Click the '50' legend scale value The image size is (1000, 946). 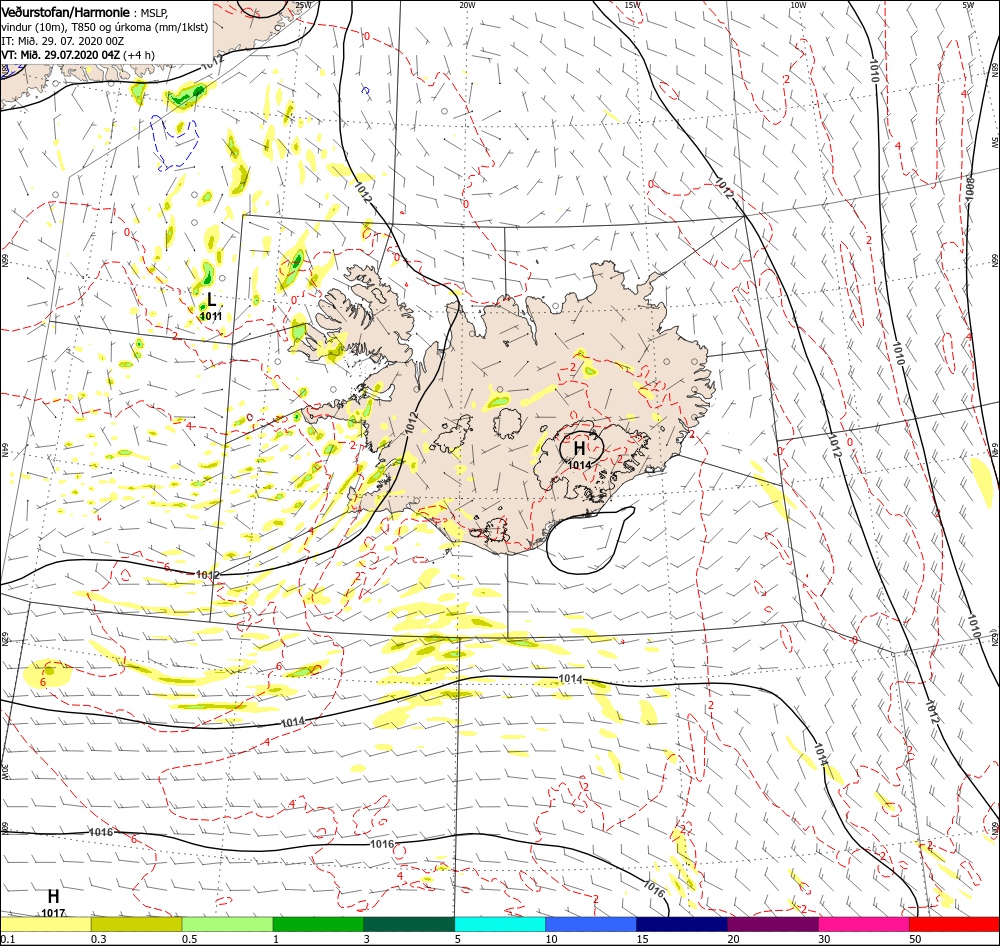point(915,939)
